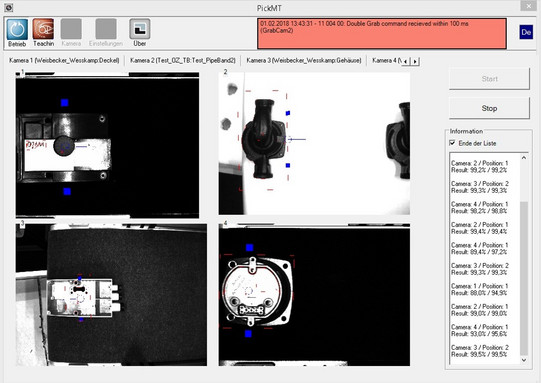Click the PickMT app icon in title bar
This screenshot has width=541, height=383.
coord(9,7)
